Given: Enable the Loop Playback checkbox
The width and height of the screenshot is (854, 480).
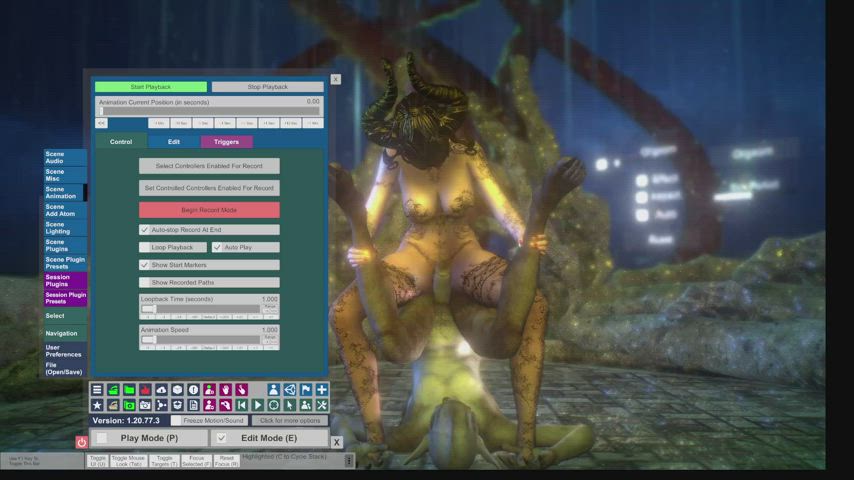Looking at the screenshot, I should click(144, 247).
